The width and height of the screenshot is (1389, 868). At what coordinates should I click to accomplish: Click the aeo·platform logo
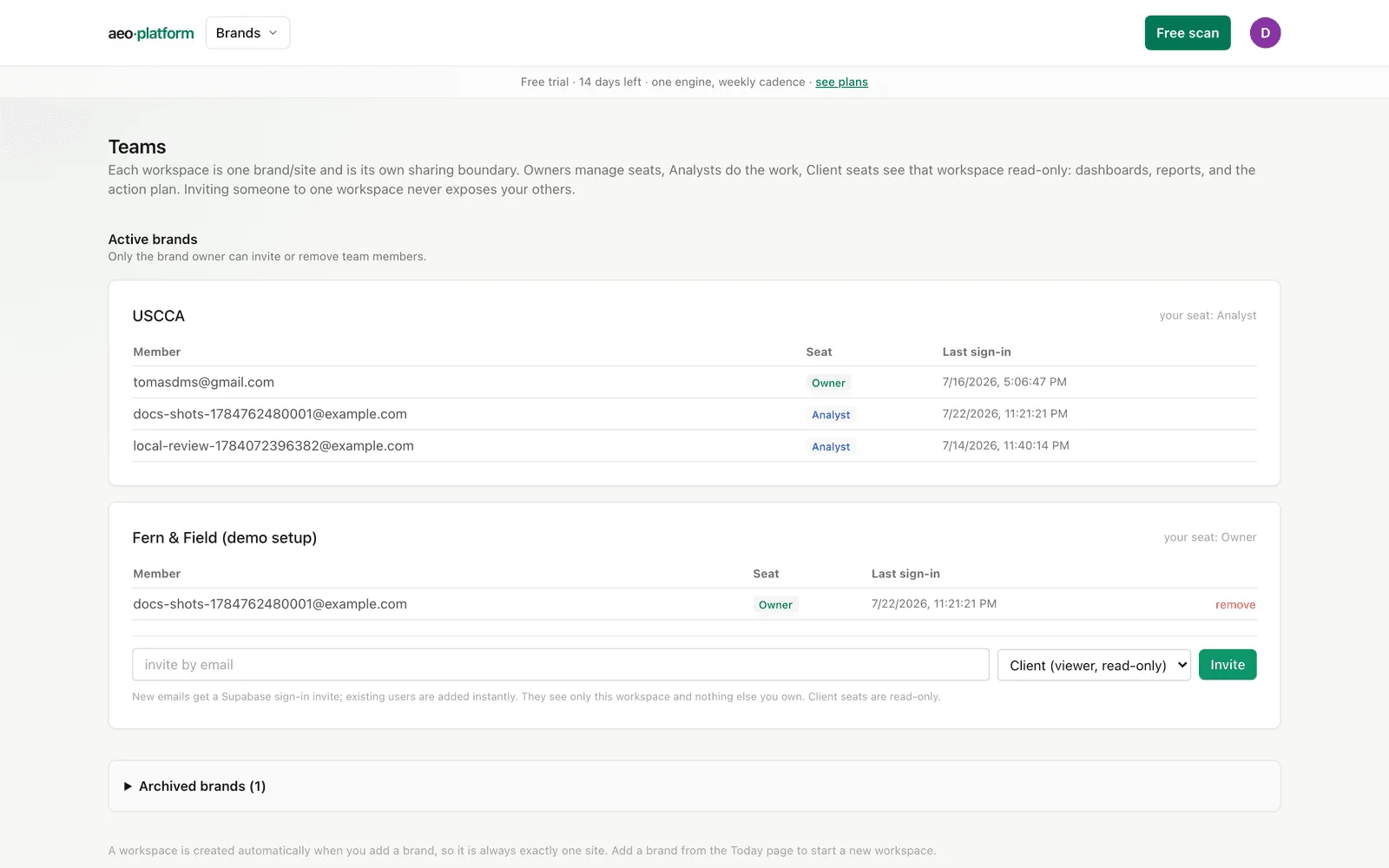tap(151, 33)
